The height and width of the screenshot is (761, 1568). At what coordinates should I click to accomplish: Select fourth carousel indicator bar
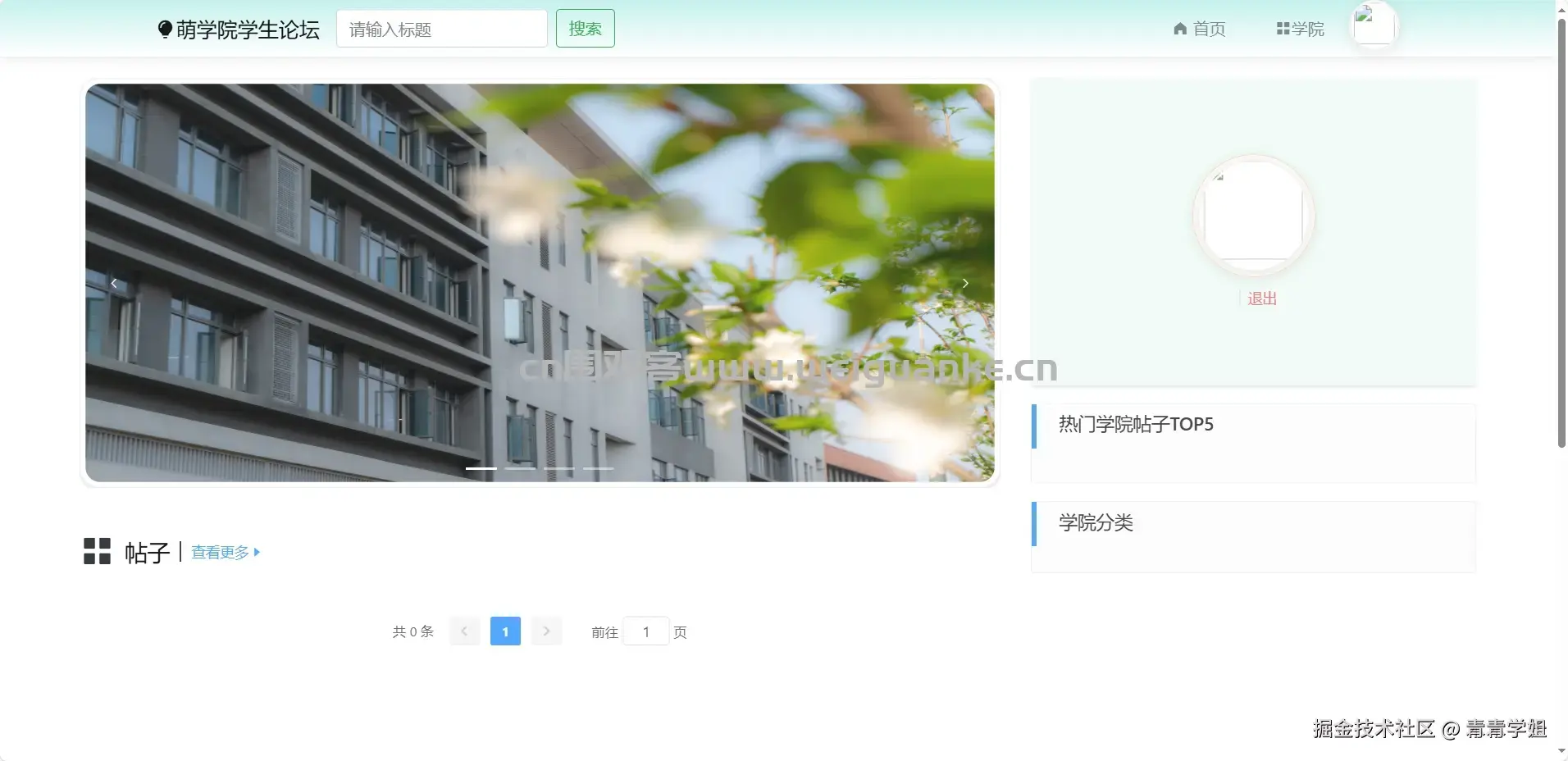tap(599, 468)
